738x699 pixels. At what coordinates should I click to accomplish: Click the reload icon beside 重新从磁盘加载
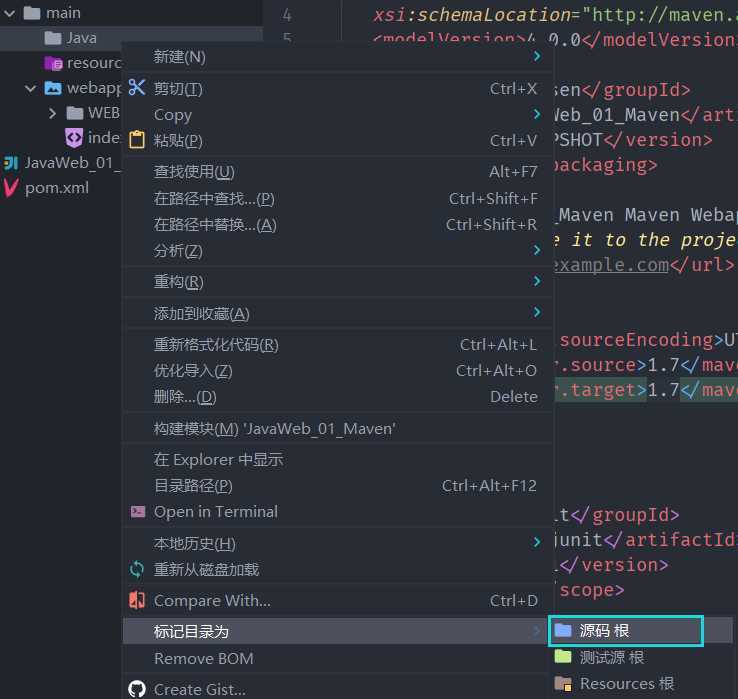(137, 569)
